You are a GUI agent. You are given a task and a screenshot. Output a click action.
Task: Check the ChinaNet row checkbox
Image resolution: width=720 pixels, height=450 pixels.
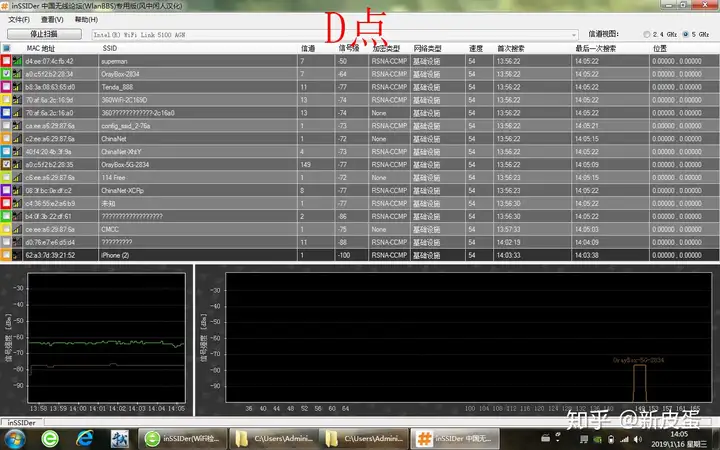click(6, 138)
